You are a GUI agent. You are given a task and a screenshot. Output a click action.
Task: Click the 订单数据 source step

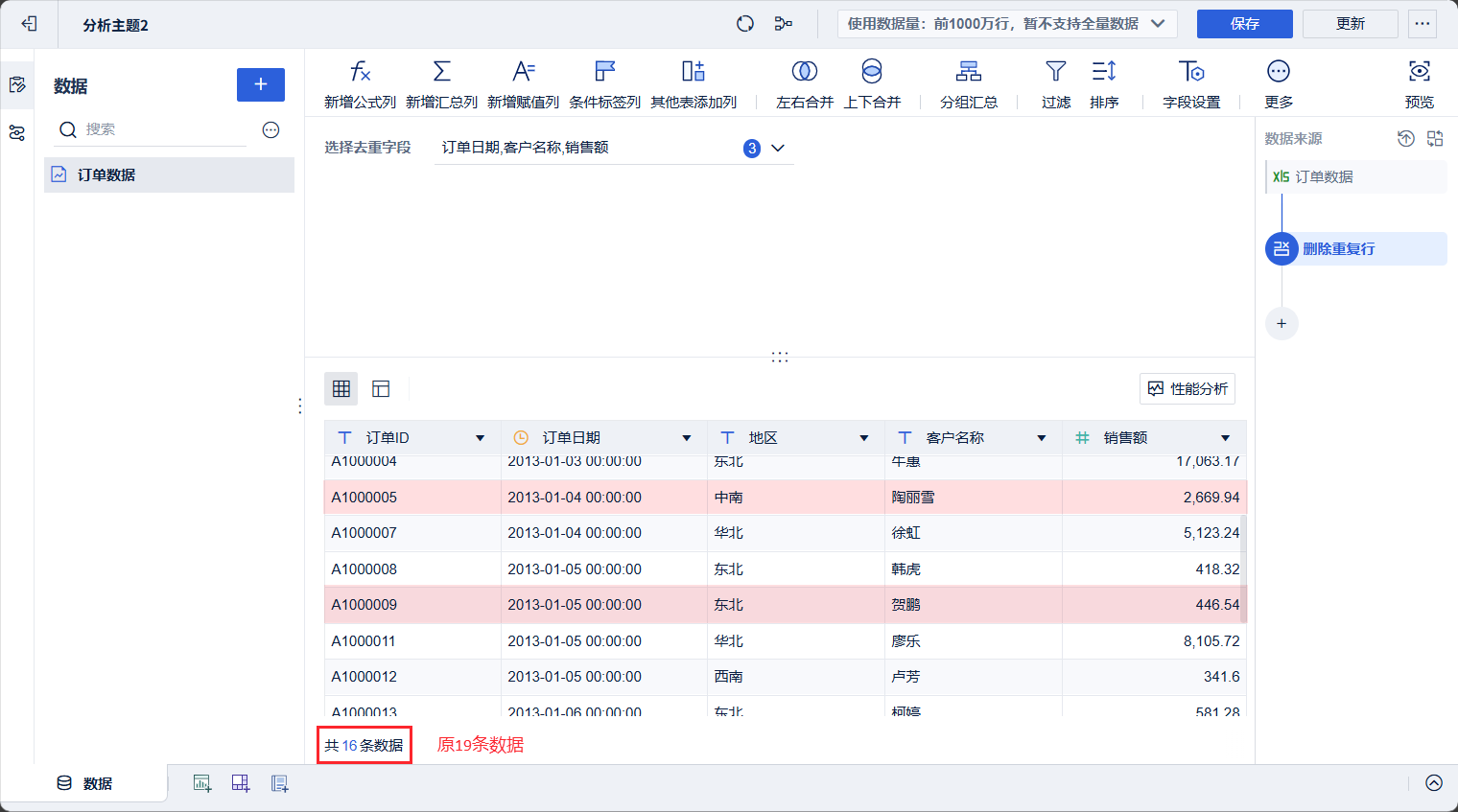point(1356,176)
